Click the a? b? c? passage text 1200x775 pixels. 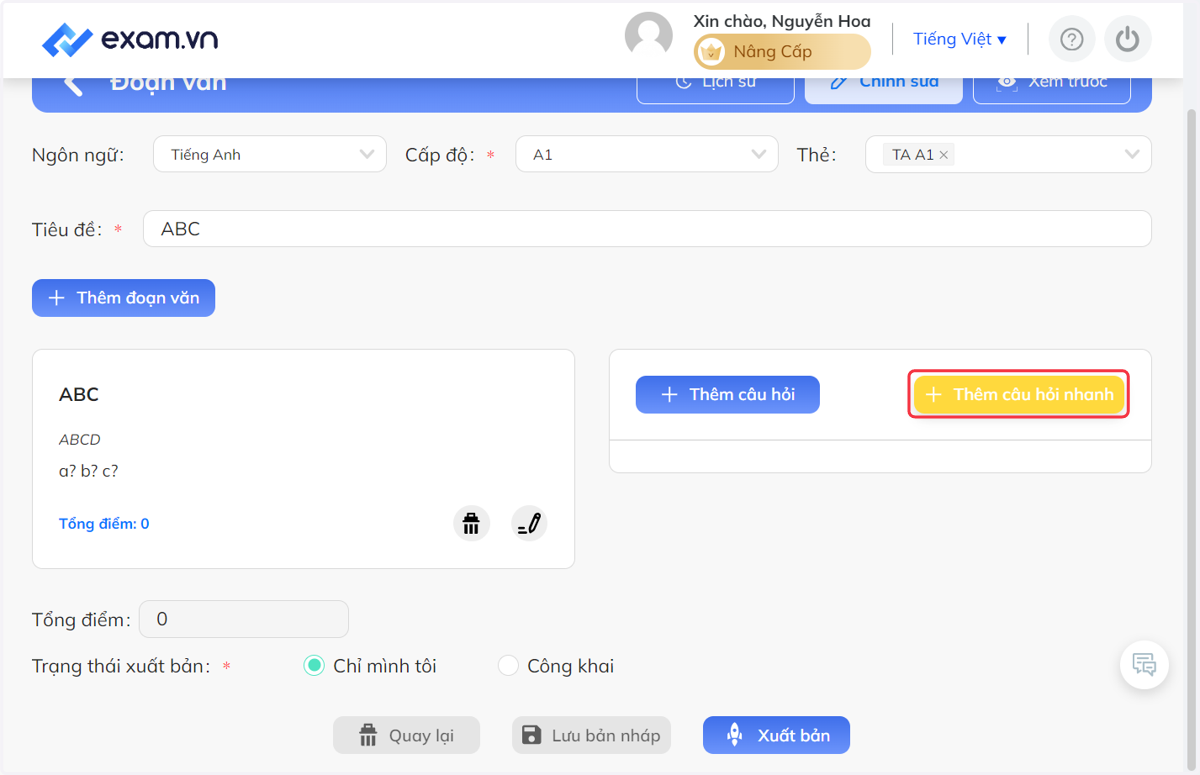point(88,471)
